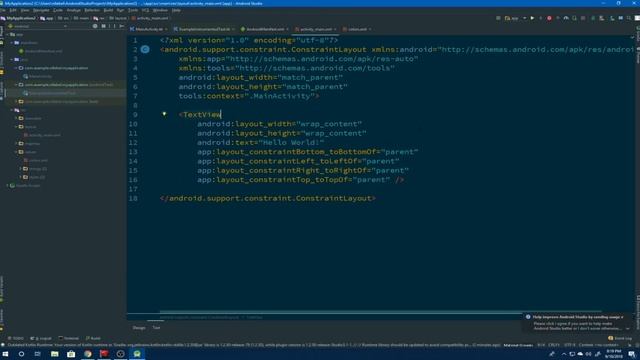The image size is (640, 360).
Task: Open the Build tool window
Action: point(93,338)
